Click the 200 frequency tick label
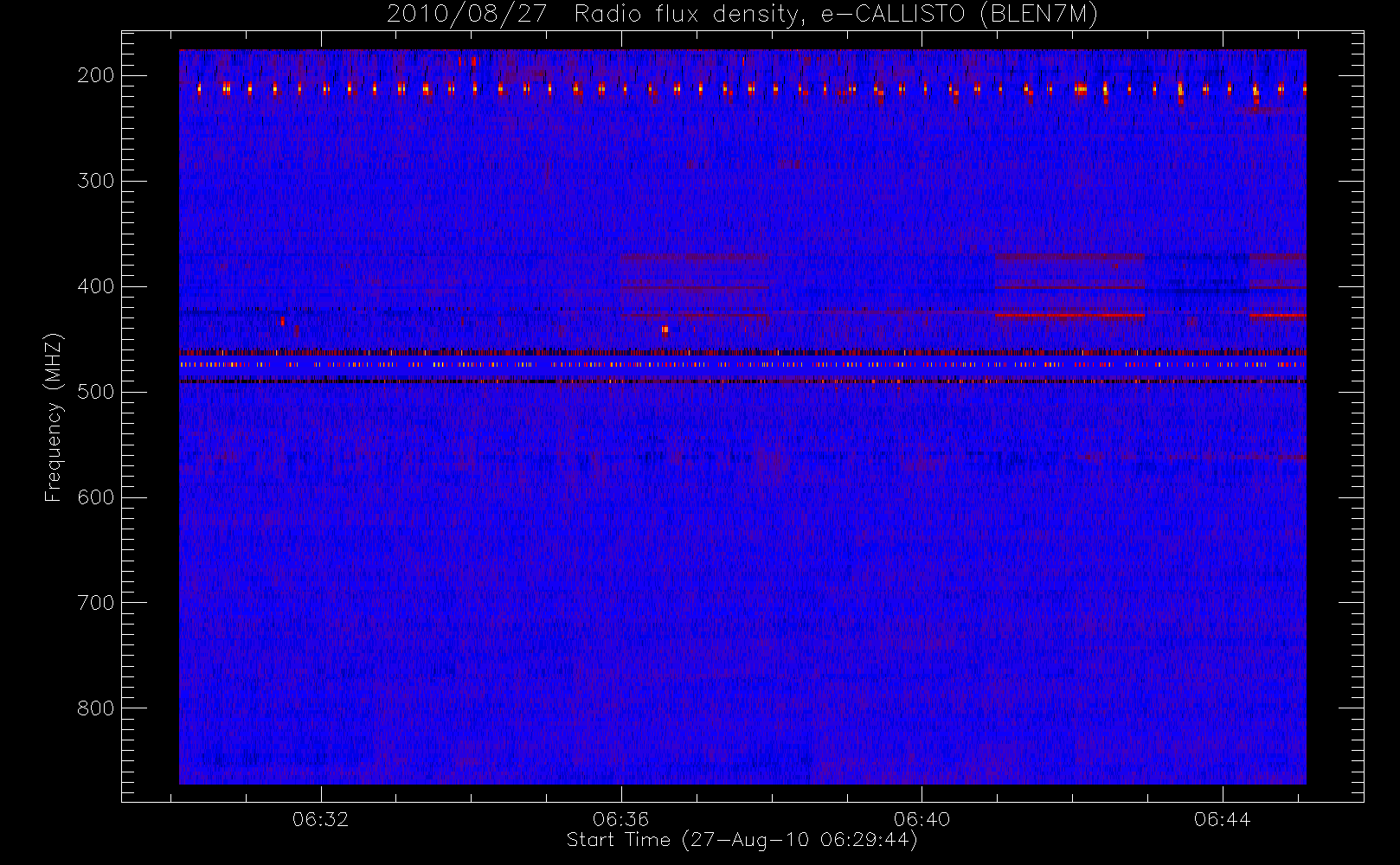 [96, 75]
